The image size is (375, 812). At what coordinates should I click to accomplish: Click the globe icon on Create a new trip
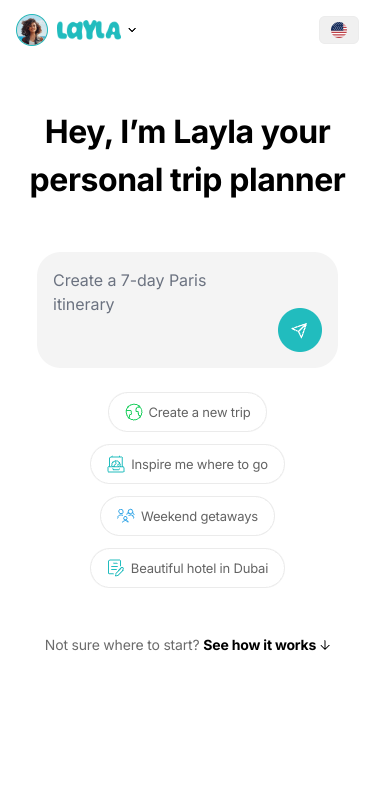point(134,412)
